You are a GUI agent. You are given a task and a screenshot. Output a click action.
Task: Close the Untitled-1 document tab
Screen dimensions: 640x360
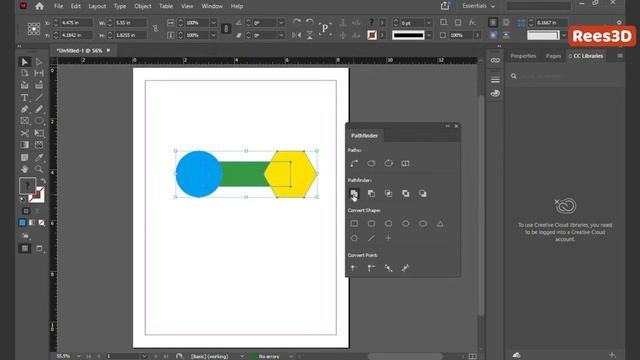[108, 50]
